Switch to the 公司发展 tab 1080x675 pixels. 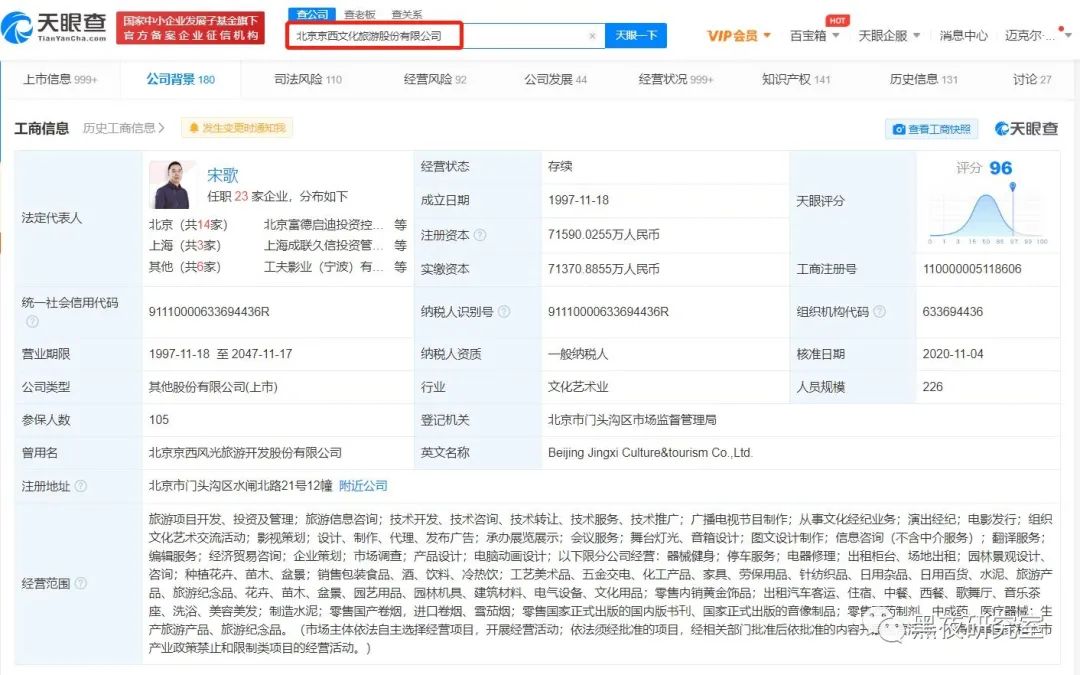coord(555,79)
